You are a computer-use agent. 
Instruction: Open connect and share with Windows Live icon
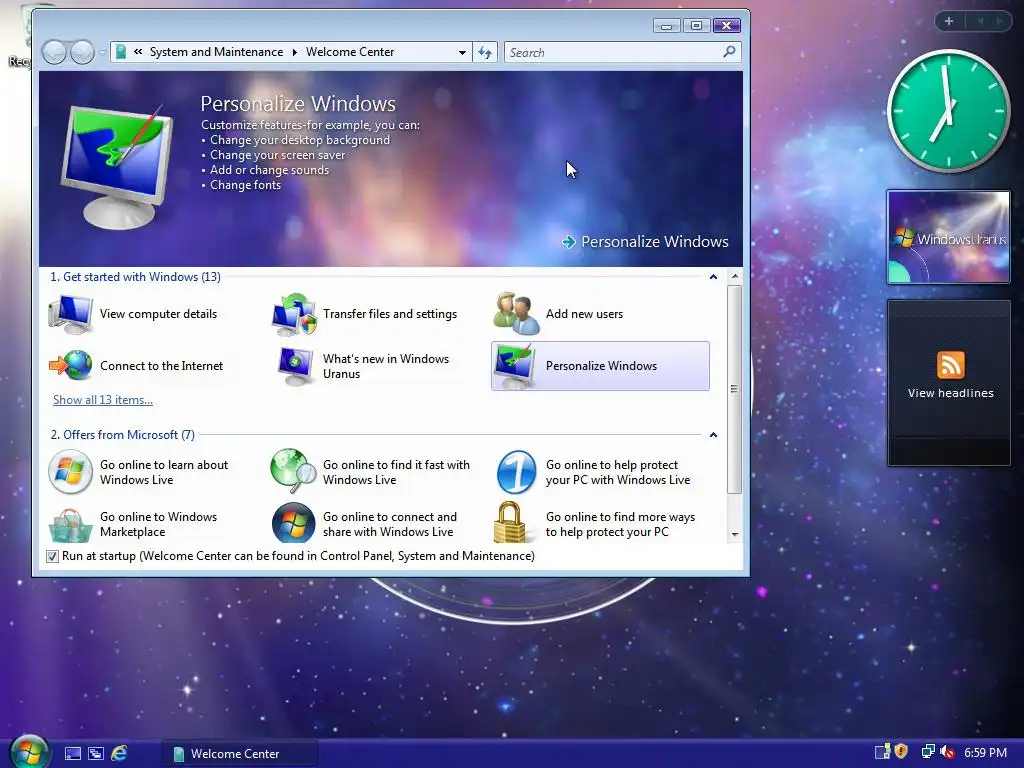click(293, 523)
